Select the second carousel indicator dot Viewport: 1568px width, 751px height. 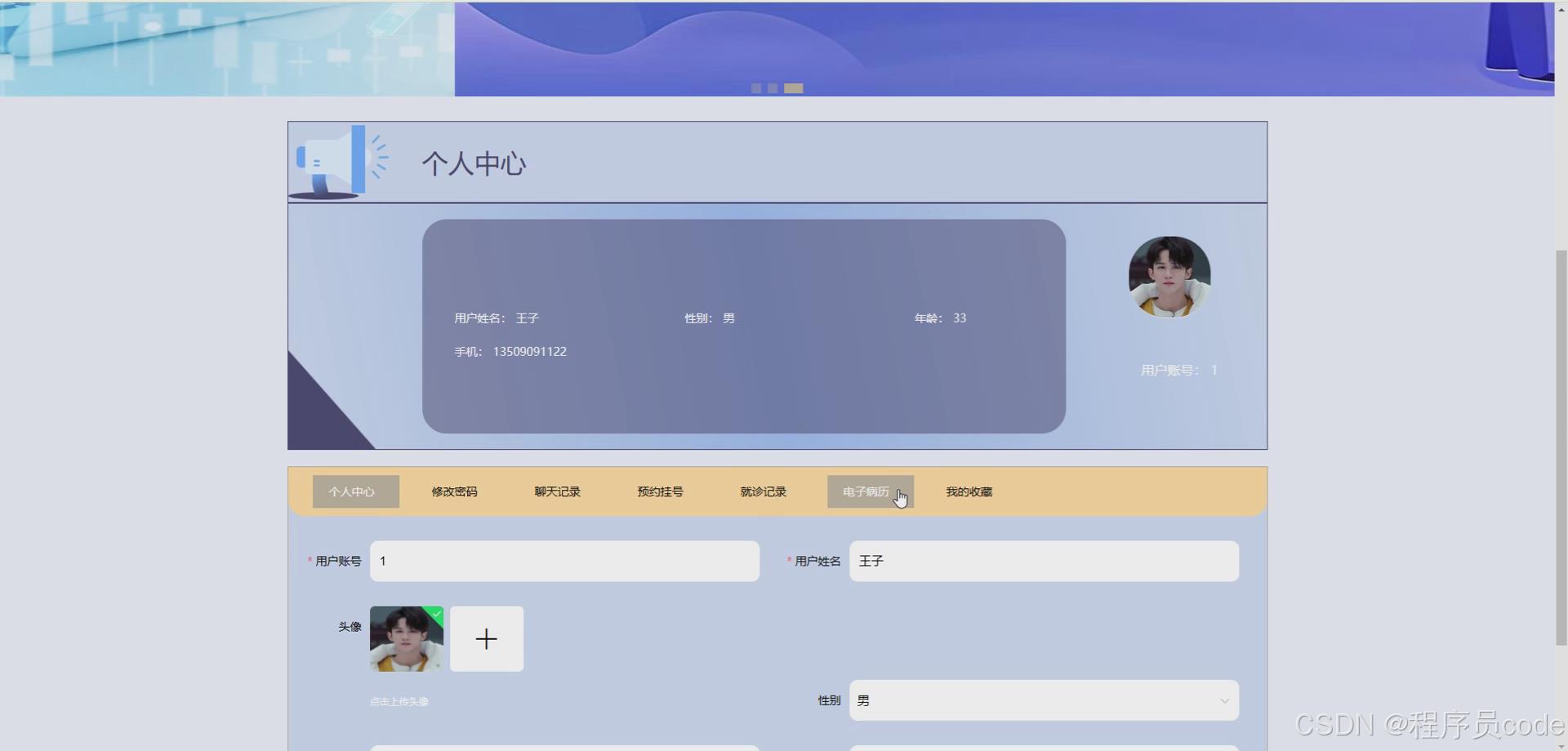click(x=773, y=87)
